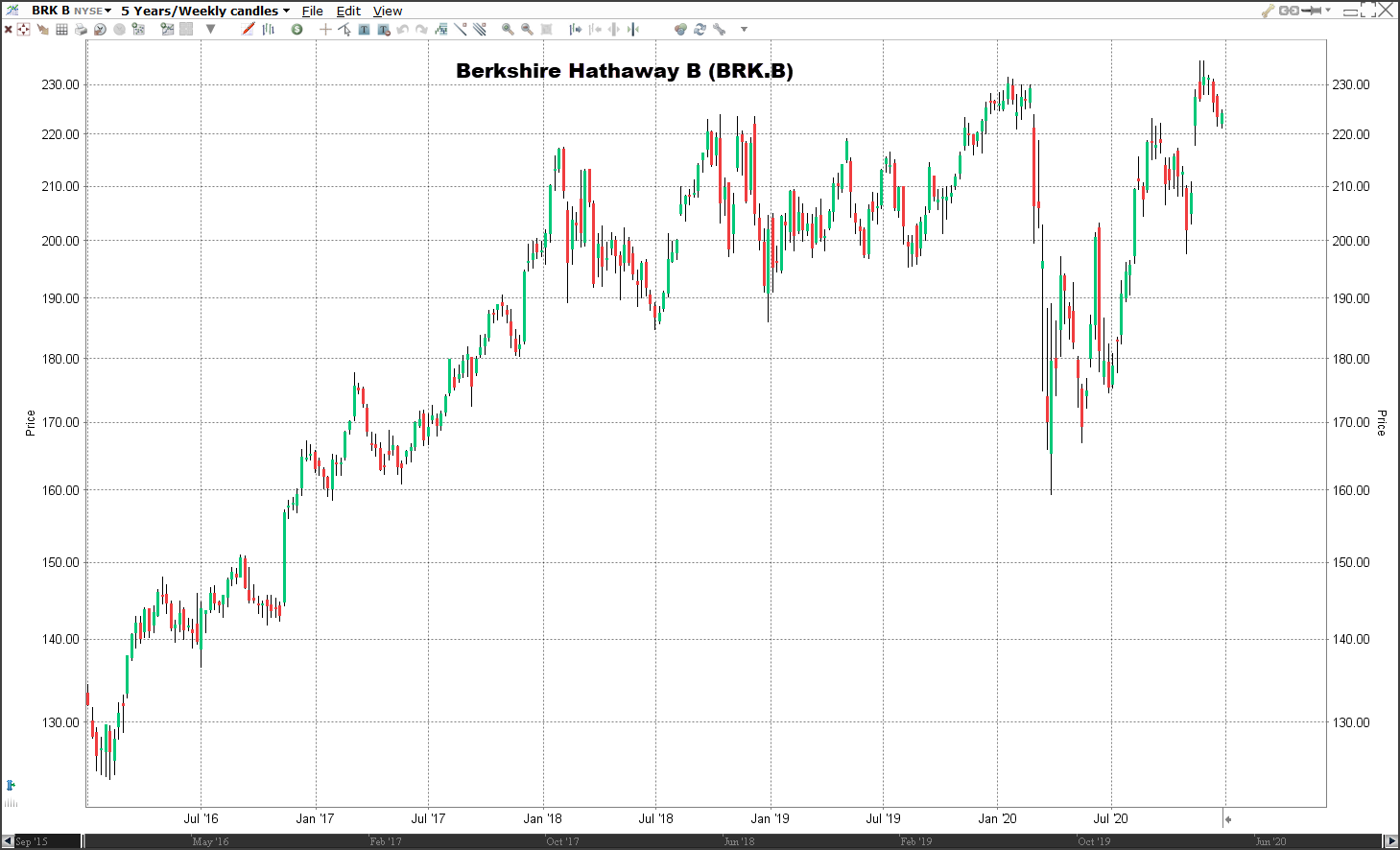Zoom in with magnifier icon
This screenshot has height=850, width=1400.
tap(508, 30)
